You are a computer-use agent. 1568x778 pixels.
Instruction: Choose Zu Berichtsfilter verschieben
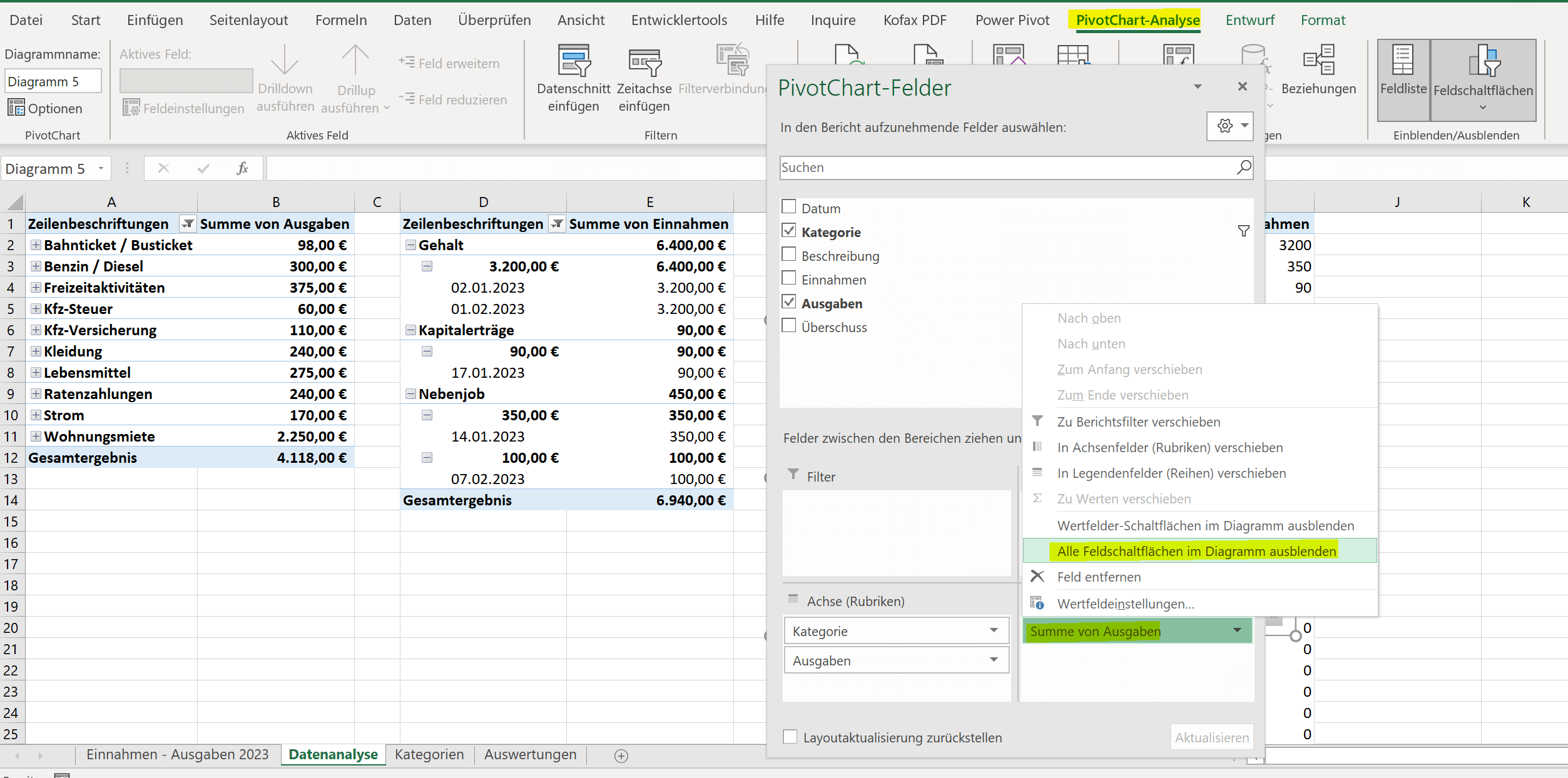pos(1139,422)
